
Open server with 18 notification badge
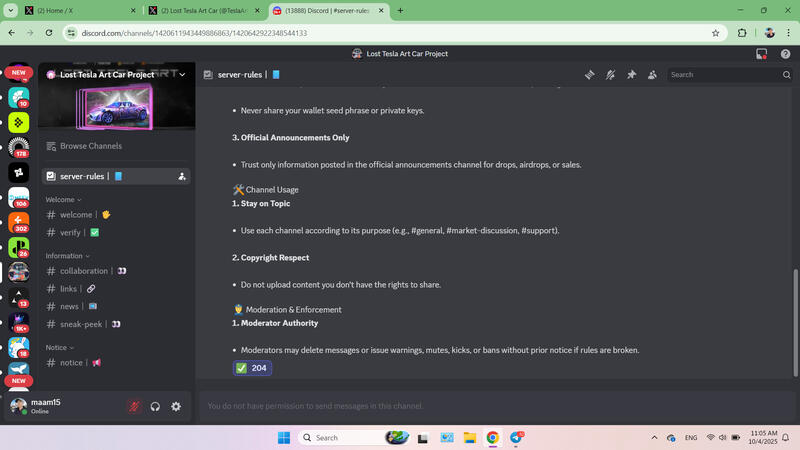(x=18, y=347)
